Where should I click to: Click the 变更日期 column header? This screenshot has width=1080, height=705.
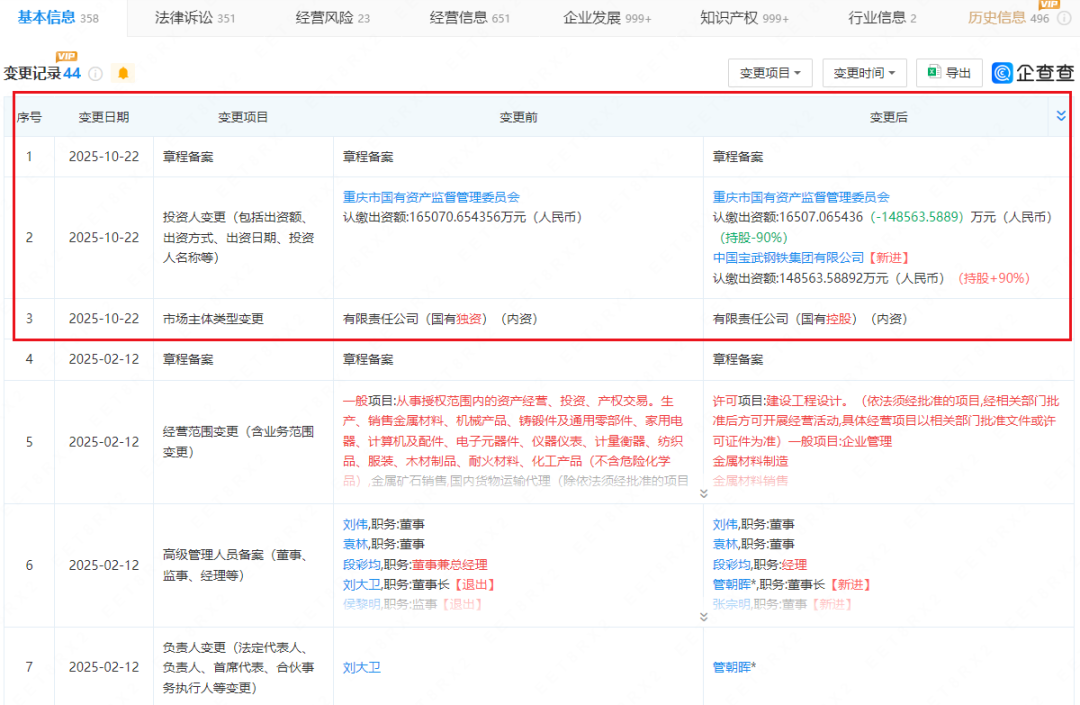pos(104,117)
